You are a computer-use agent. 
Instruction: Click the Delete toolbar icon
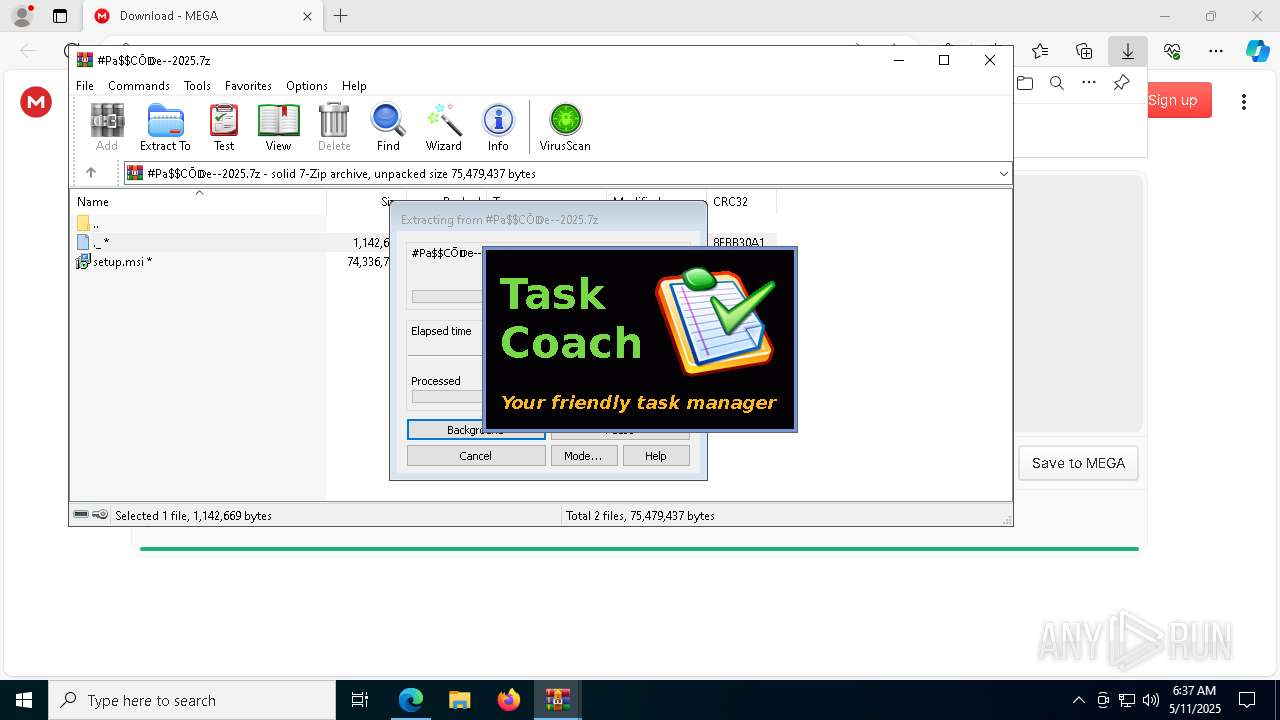coord(334,127)
